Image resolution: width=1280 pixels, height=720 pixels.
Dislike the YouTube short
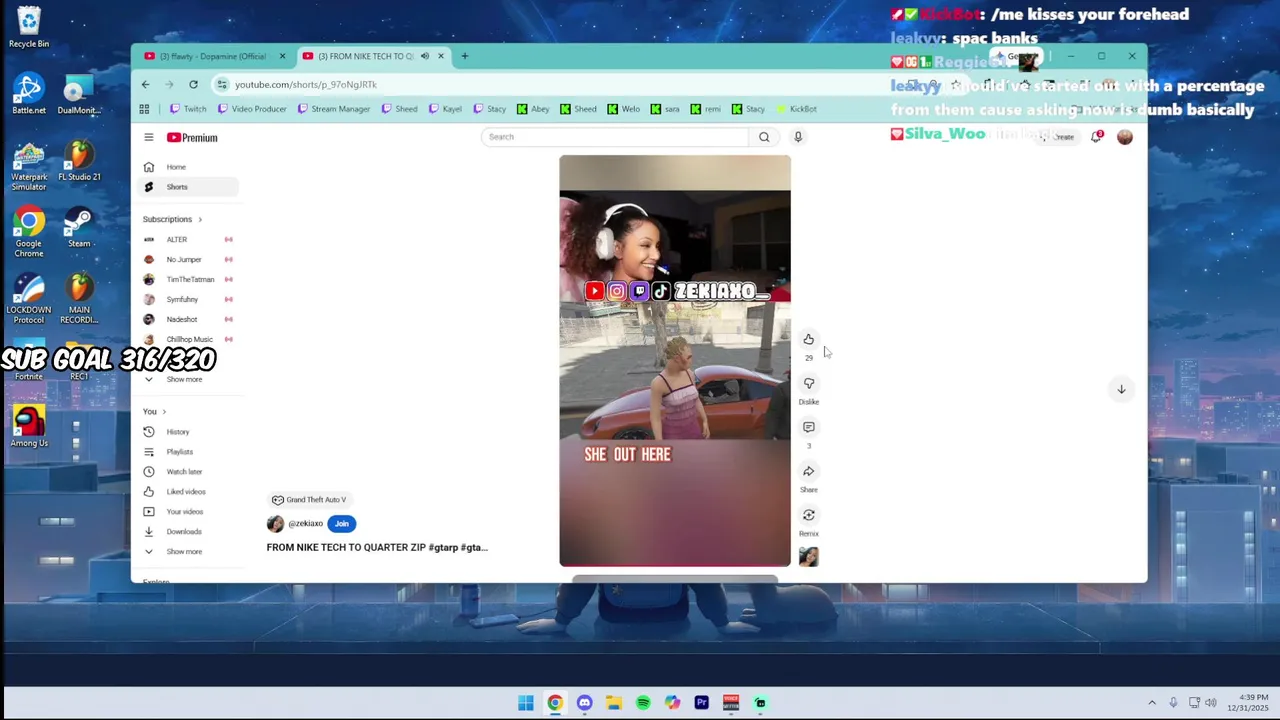[808, 383]
